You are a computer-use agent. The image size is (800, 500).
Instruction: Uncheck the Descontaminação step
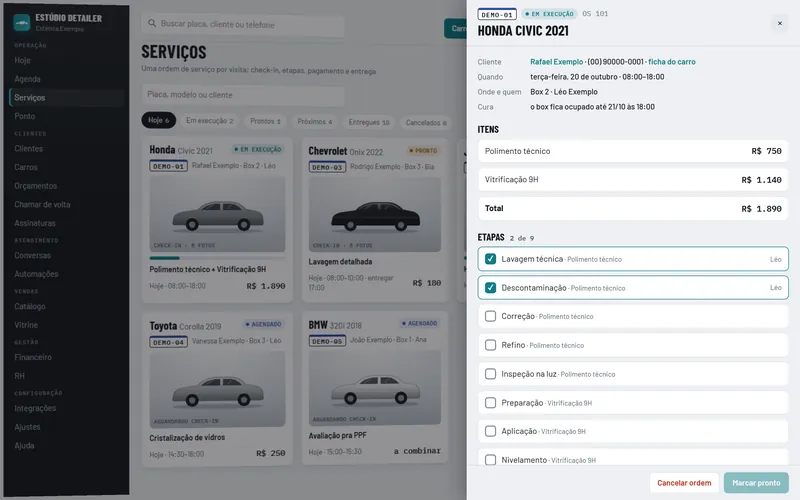490,288
